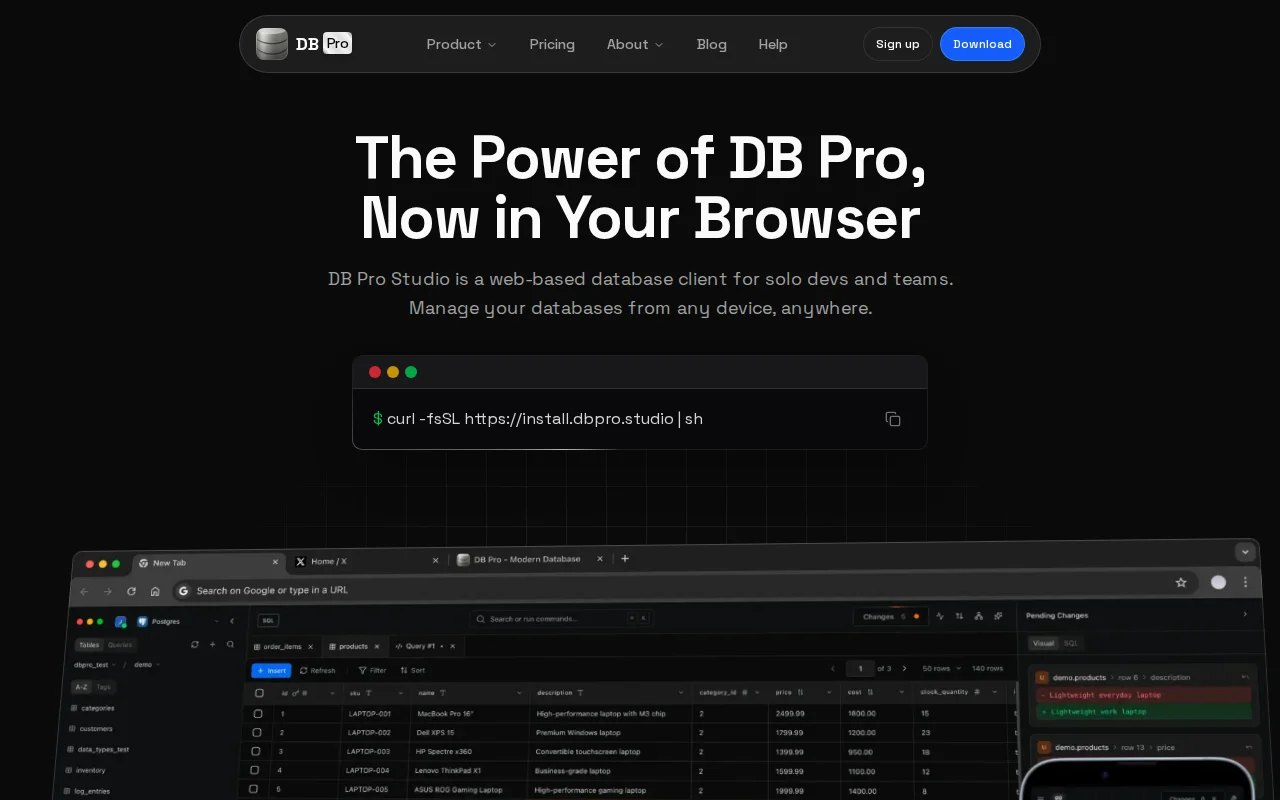Open the browser profile avatar
1280x800 pixels.
pyautogui.click(x=1218, y=582)
